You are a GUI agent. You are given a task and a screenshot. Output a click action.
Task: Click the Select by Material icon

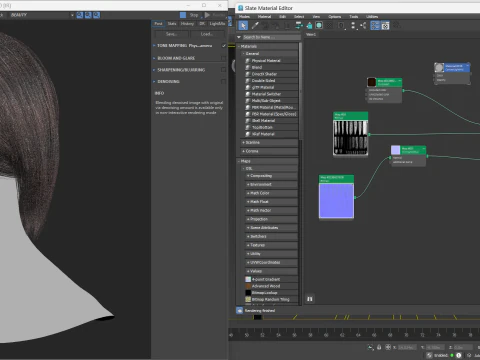(x=397, y=26)
